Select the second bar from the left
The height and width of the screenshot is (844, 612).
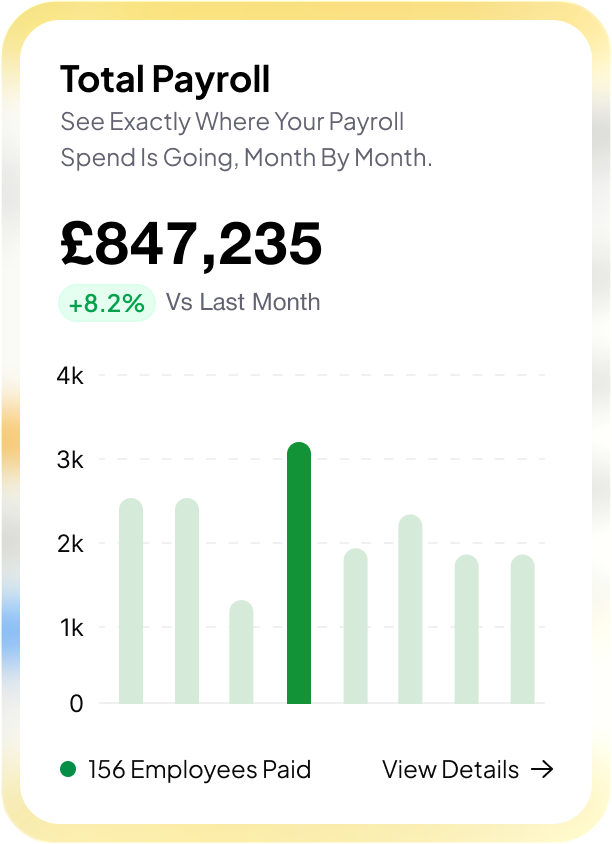click(187, 601)
